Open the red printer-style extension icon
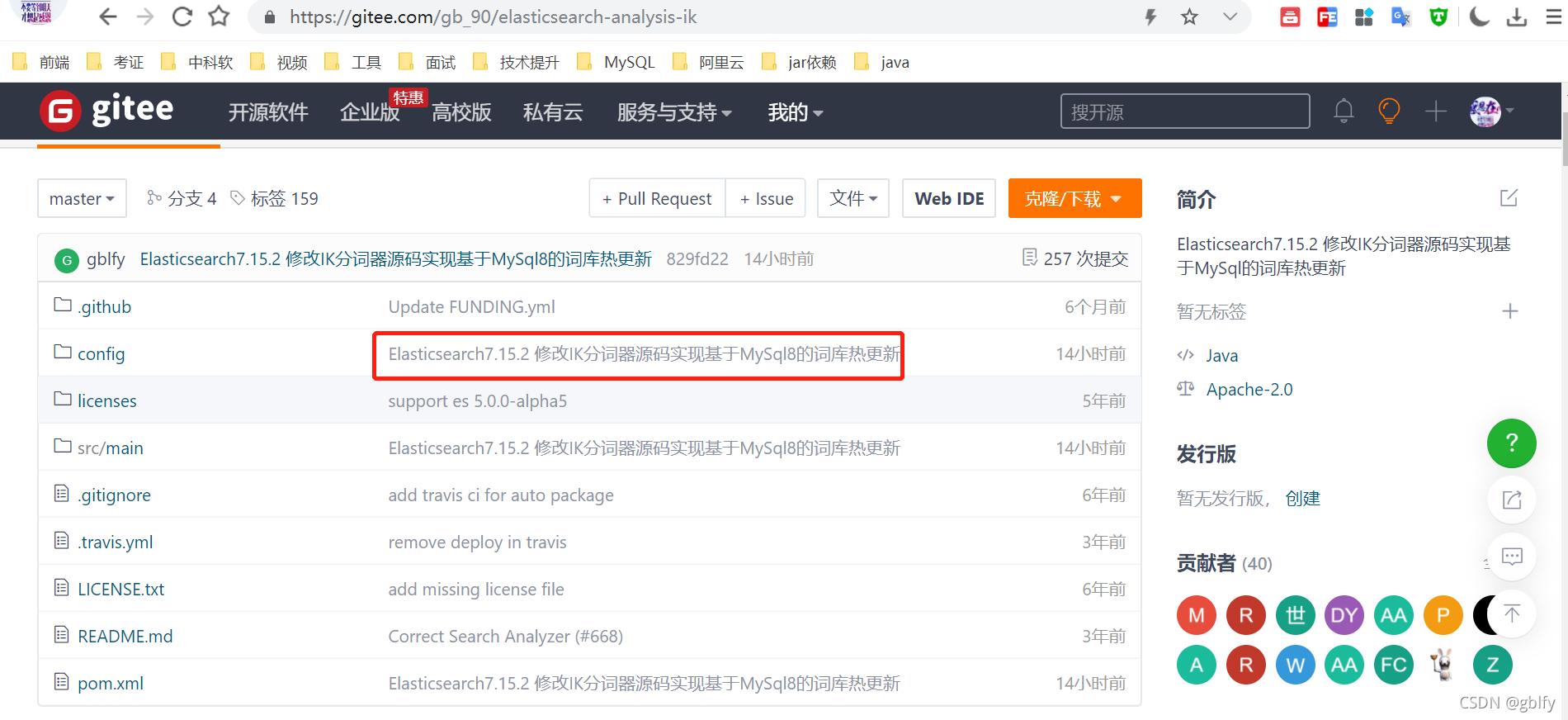The height and width of the screenshot is (720, 1568). pyautogui.click(x=1290, y=17)
